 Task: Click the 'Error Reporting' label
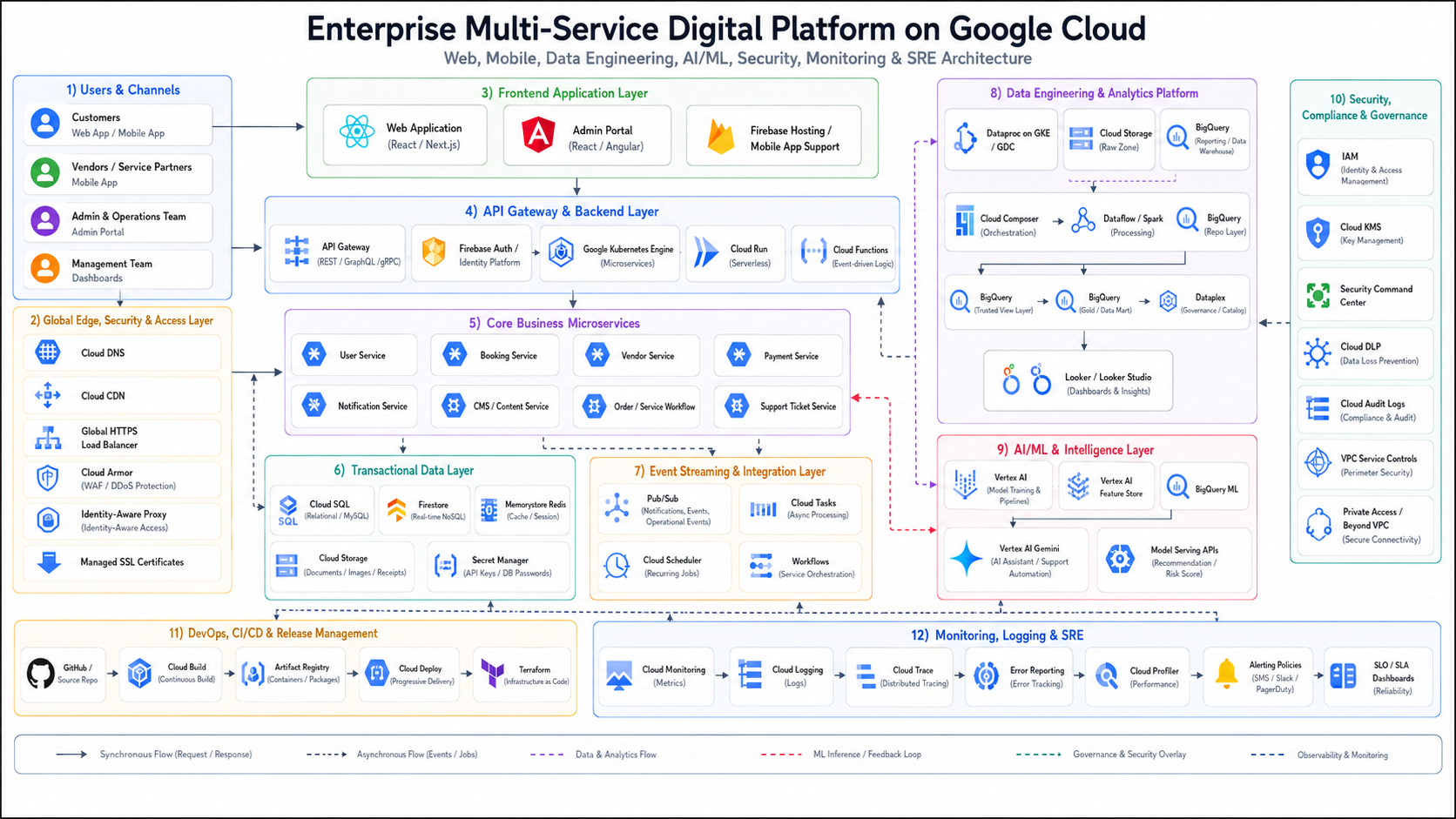1037,670
